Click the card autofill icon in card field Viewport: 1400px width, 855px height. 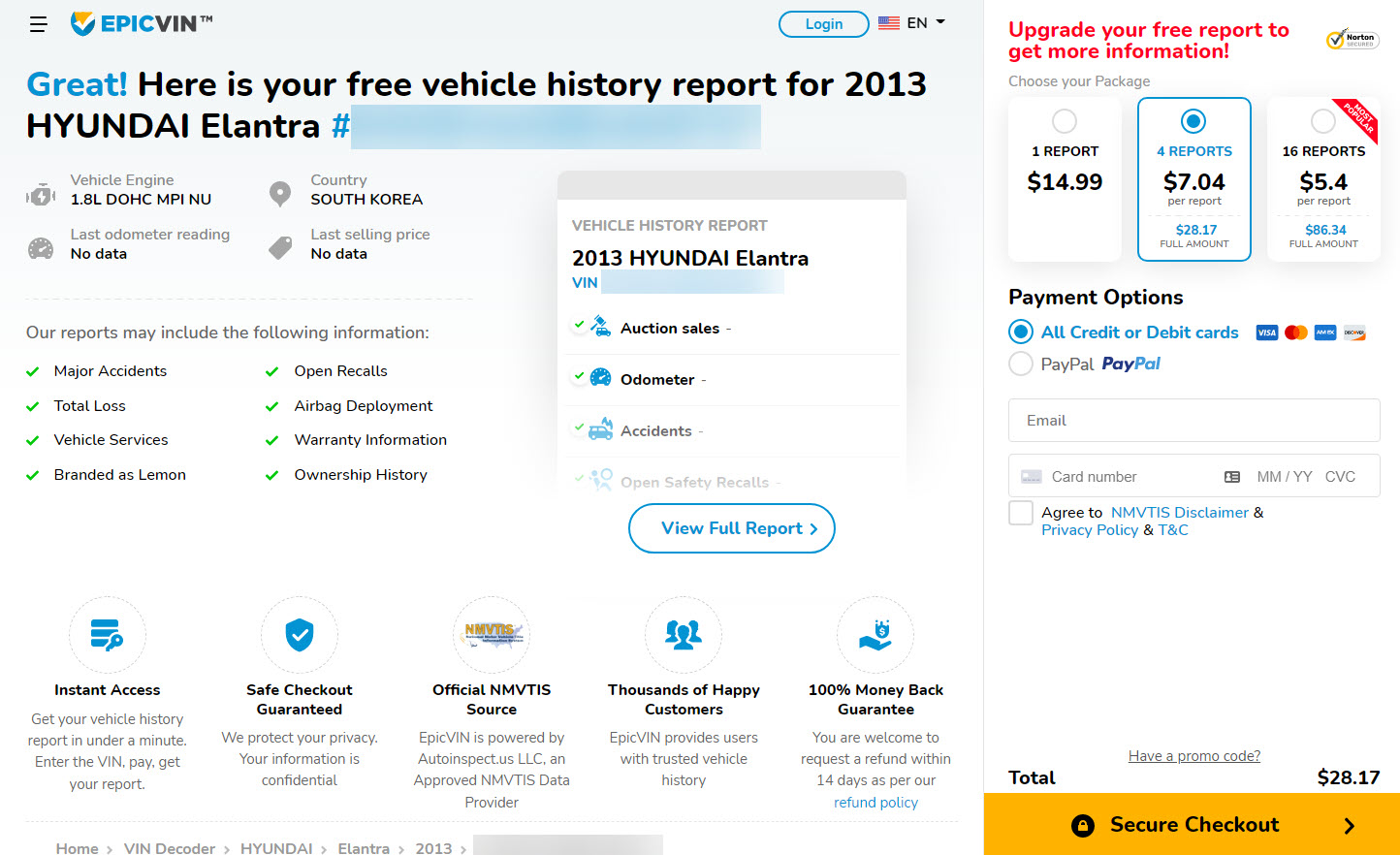point(1232,477)
